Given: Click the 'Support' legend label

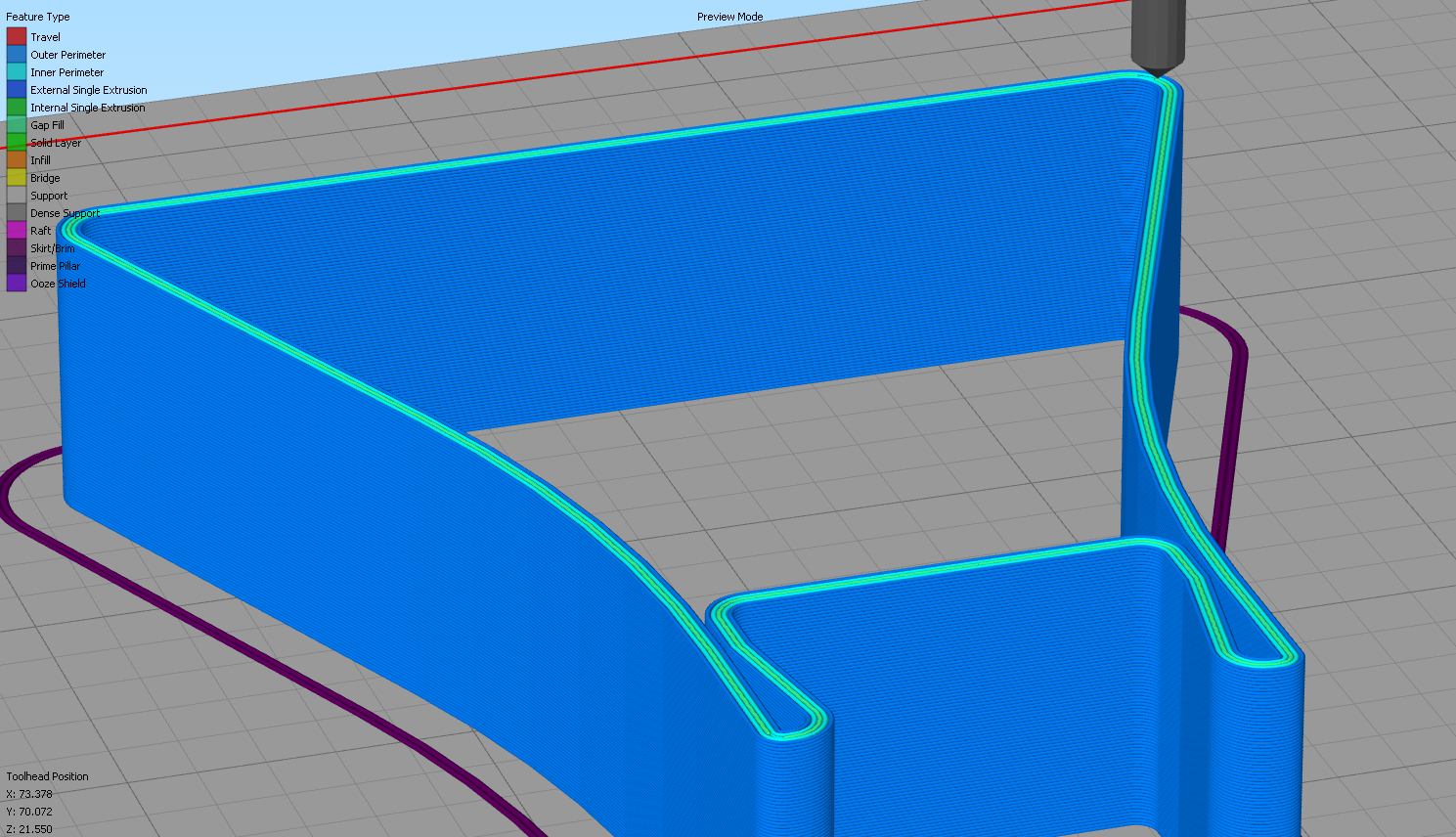Looking at the screenshot, I should [x=49, y=196].
